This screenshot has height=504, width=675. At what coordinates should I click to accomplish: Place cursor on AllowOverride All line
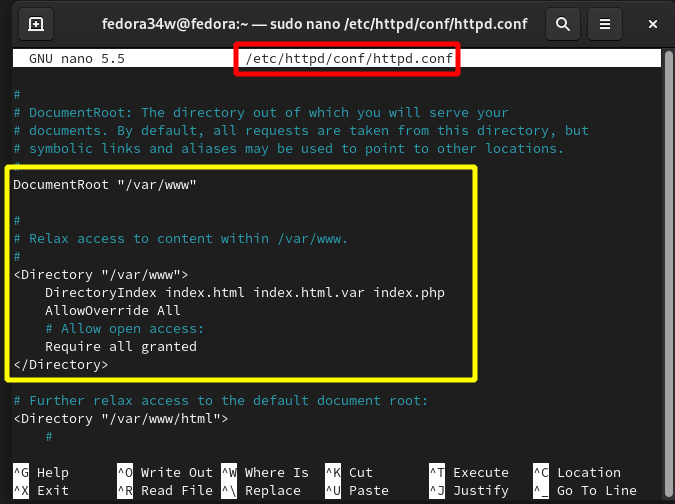[x=112, y=311]
